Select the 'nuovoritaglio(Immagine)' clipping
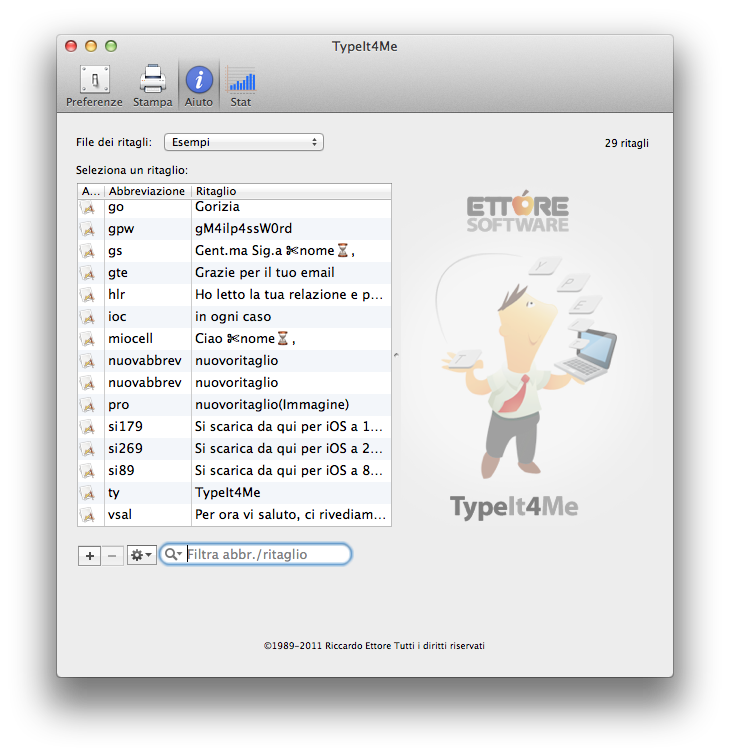The image size is (730, 756). click(272, 405)
